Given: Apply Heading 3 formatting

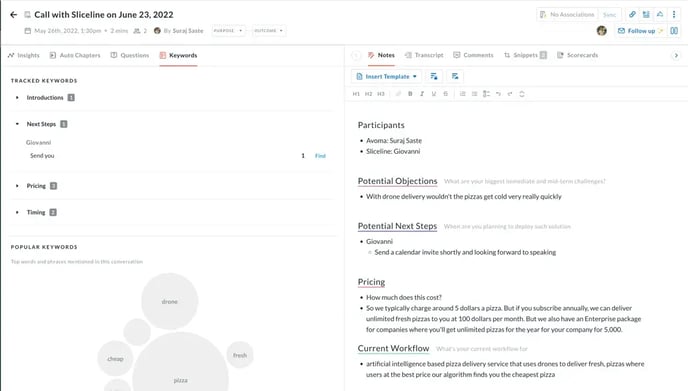Looking at the screenshot, I should [x=380, y=94].
